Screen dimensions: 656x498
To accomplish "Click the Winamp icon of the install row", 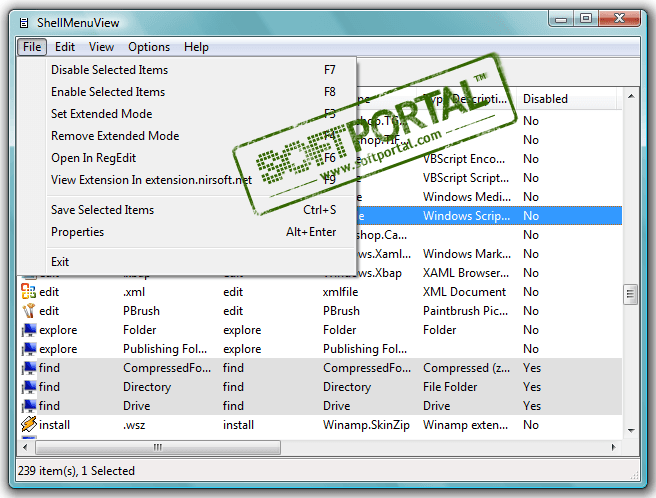I will (x=28, y=425).
